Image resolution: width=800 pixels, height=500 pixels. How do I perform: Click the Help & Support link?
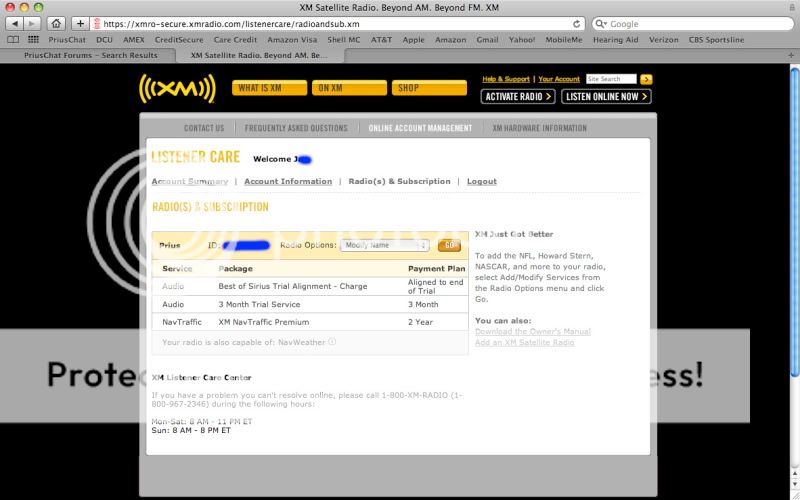[x=506, y=79]
